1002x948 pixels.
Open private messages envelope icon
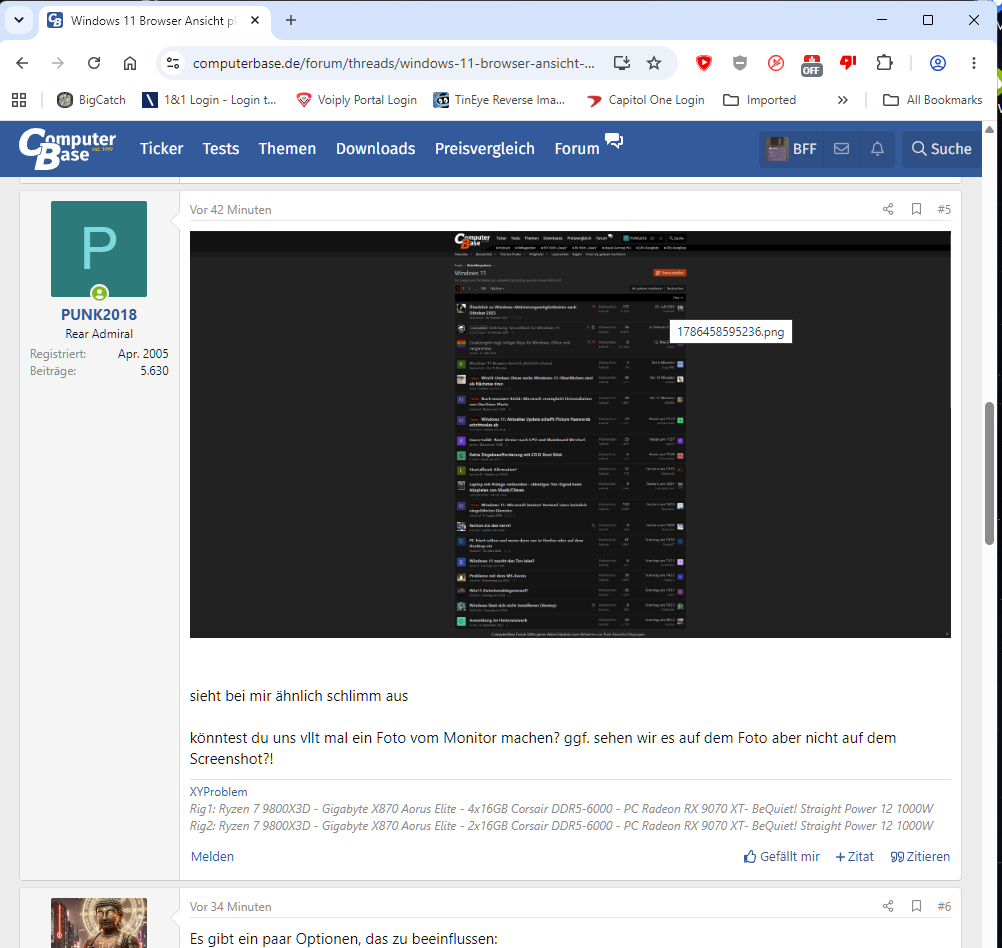point(842,149)
